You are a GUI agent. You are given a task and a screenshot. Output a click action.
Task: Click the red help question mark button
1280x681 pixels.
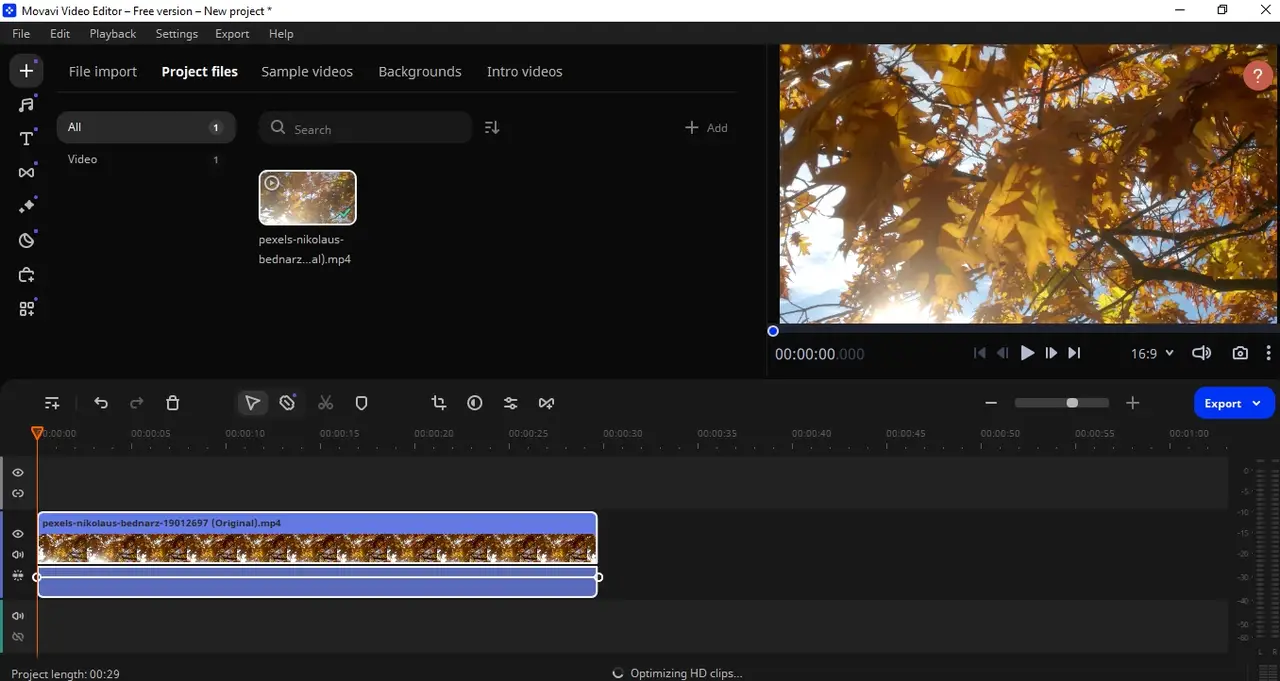(x=1258, y=76)
